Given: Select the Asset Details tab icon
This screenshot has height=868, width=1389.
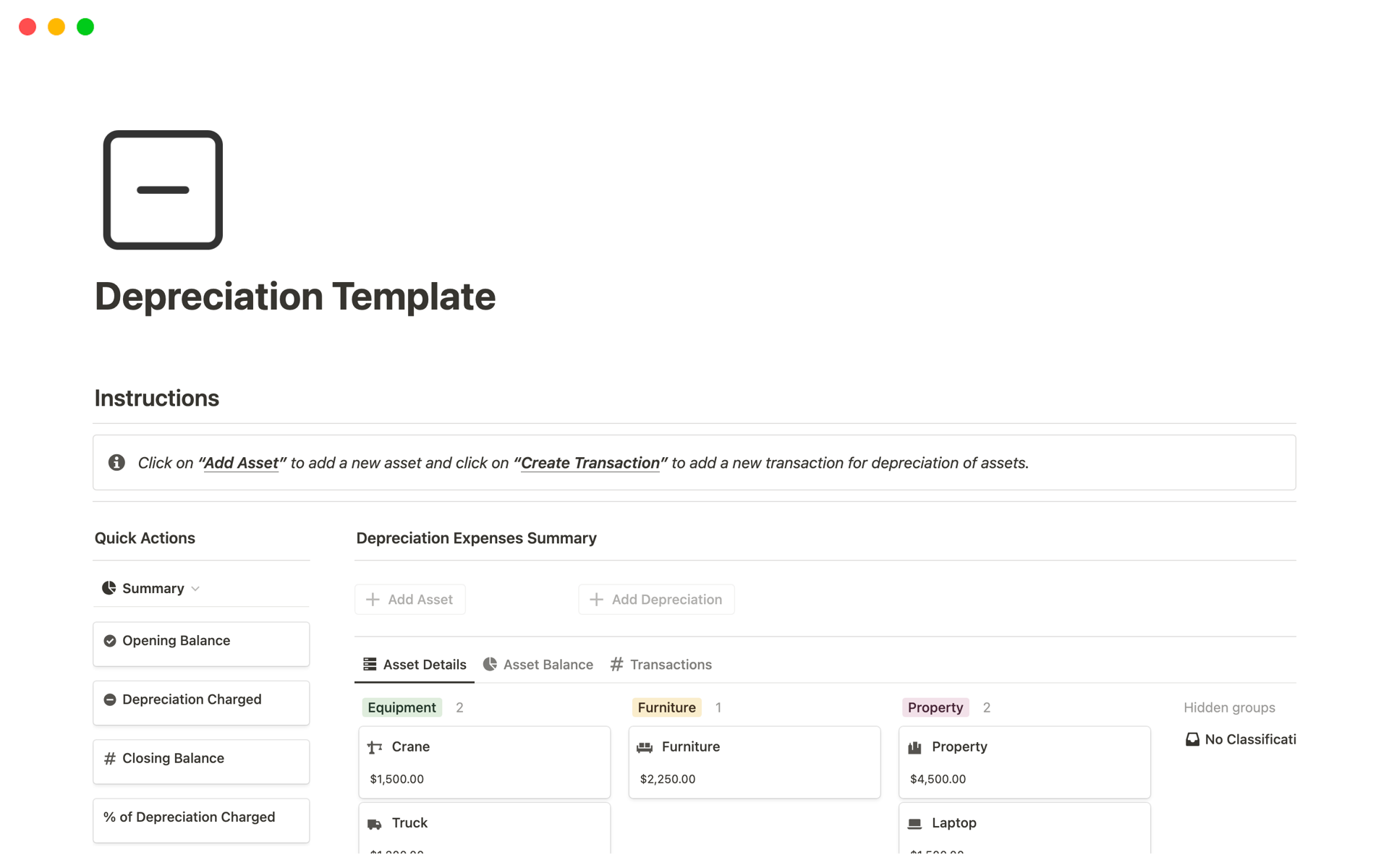Looking at the screenshot, I should click(370, 663).
